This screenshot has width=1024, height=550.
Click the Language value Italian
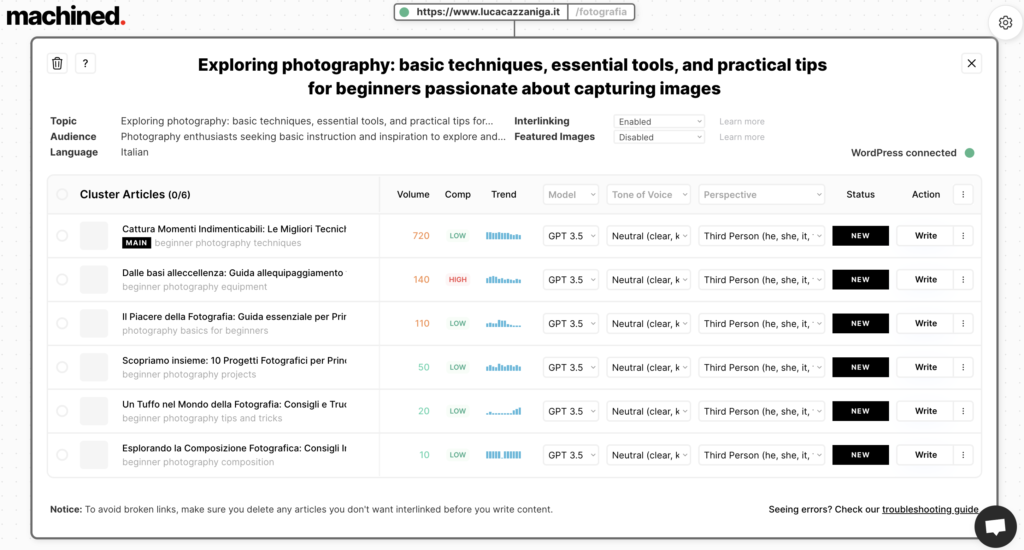pyautogui.click(x=135, y=152)
